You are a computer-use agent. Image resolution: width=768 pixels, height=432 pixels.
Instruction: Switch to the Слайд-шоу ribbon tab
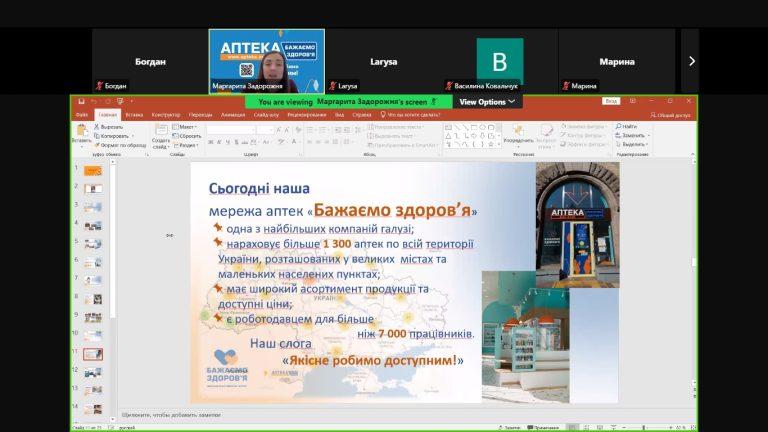click(x=266, y=115)
